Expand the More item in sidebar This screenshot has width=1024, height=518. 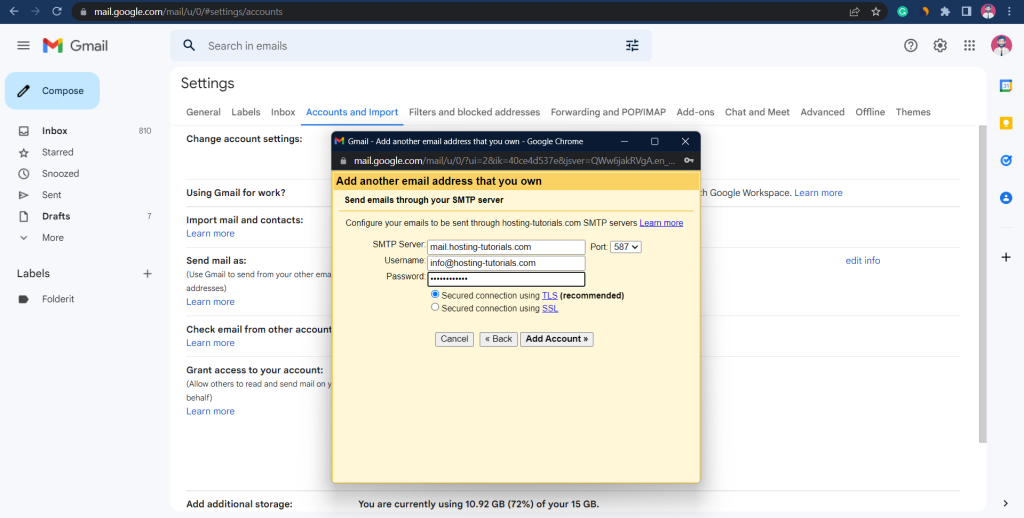(53, 238)
